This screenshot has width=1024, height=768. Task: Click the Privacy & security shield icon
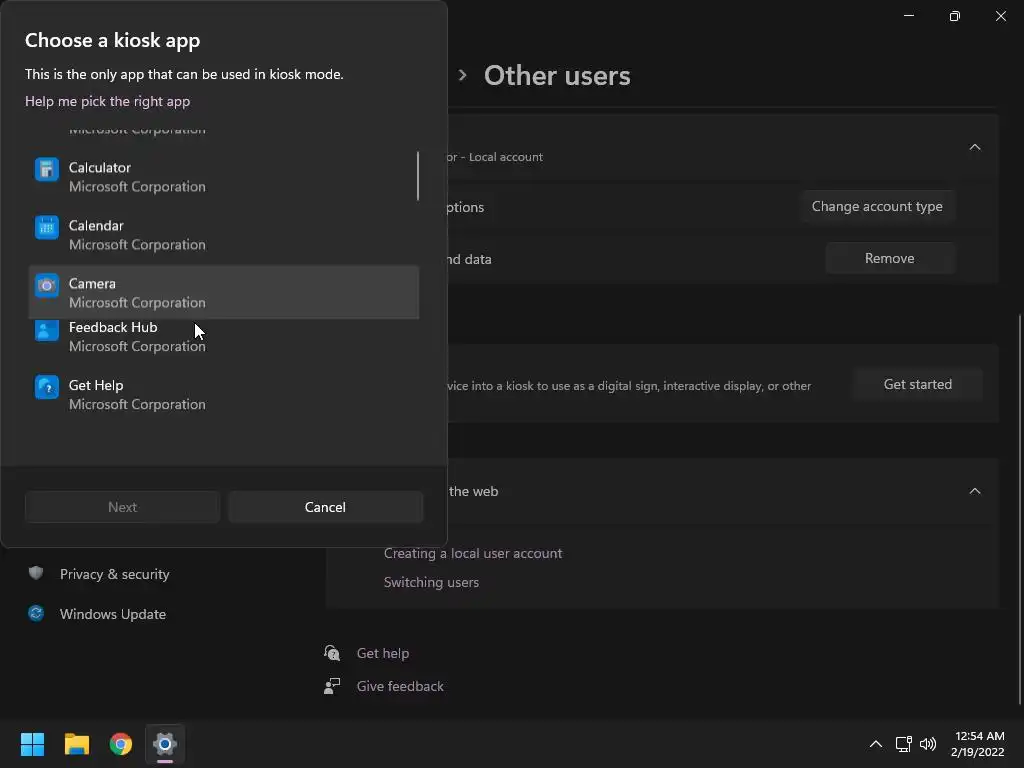37,574
